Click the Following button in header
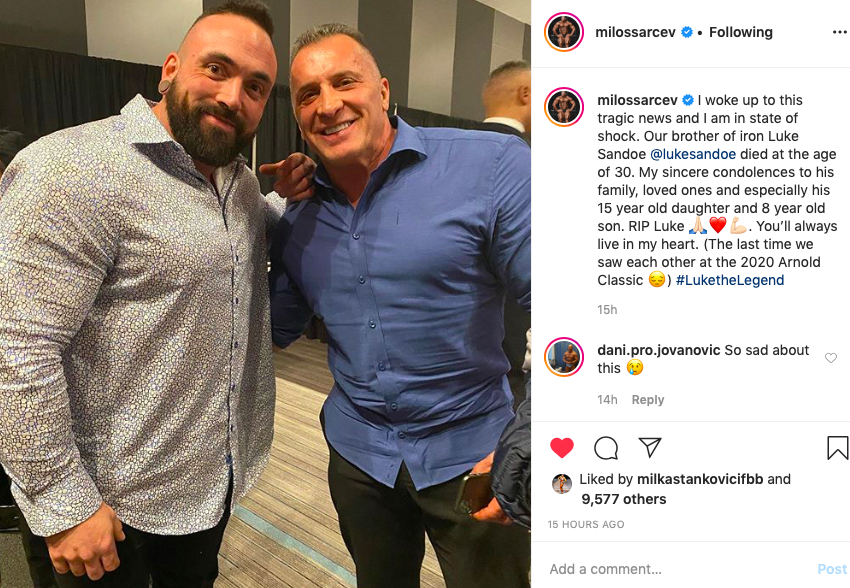 pyautogui.click(x=740, y=33)
